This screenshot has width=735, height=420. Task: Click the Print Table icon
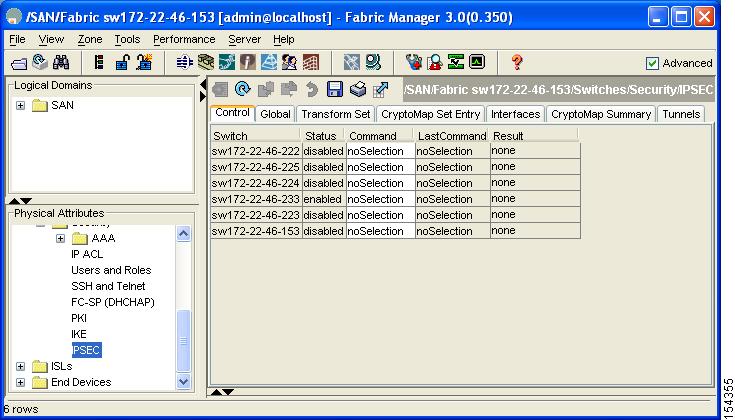(358, 90)
